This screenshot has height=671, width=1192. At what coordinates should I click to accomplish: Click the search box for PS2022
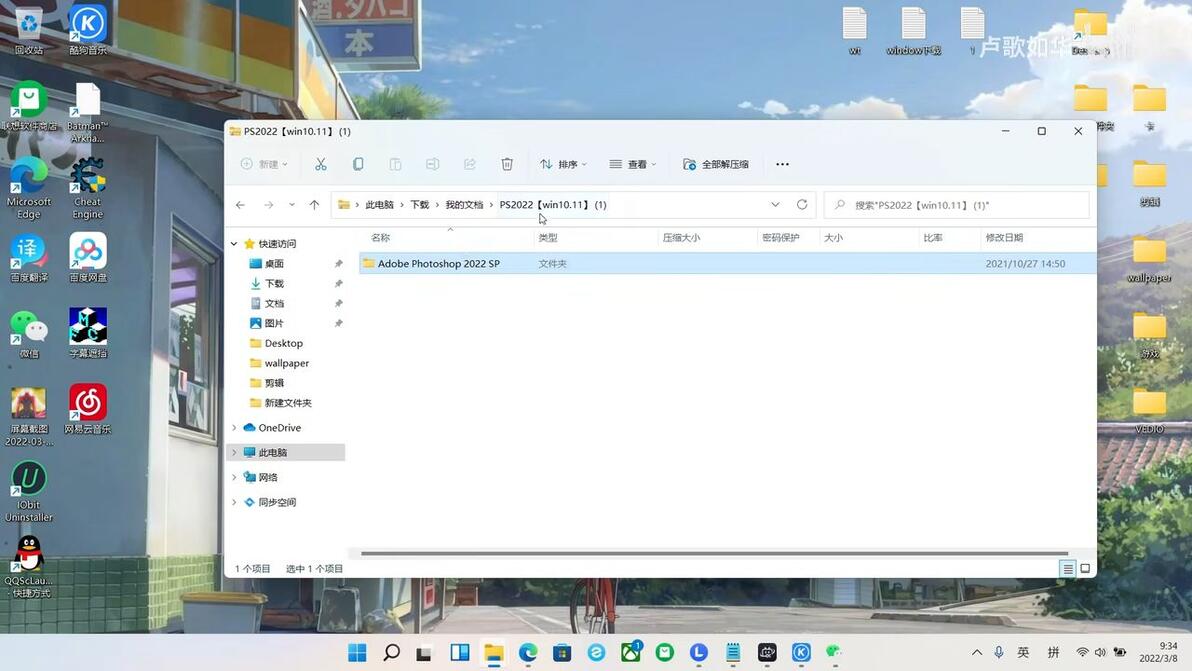(957, 205)
